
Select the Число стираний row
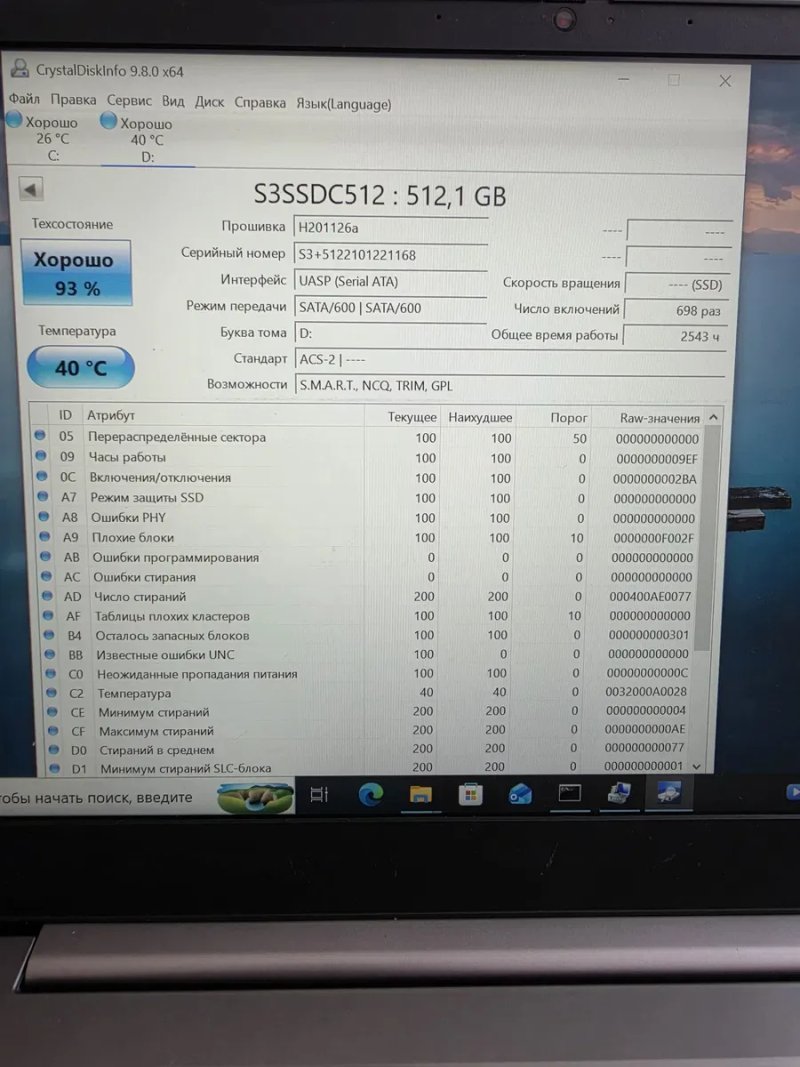(367, 596)
